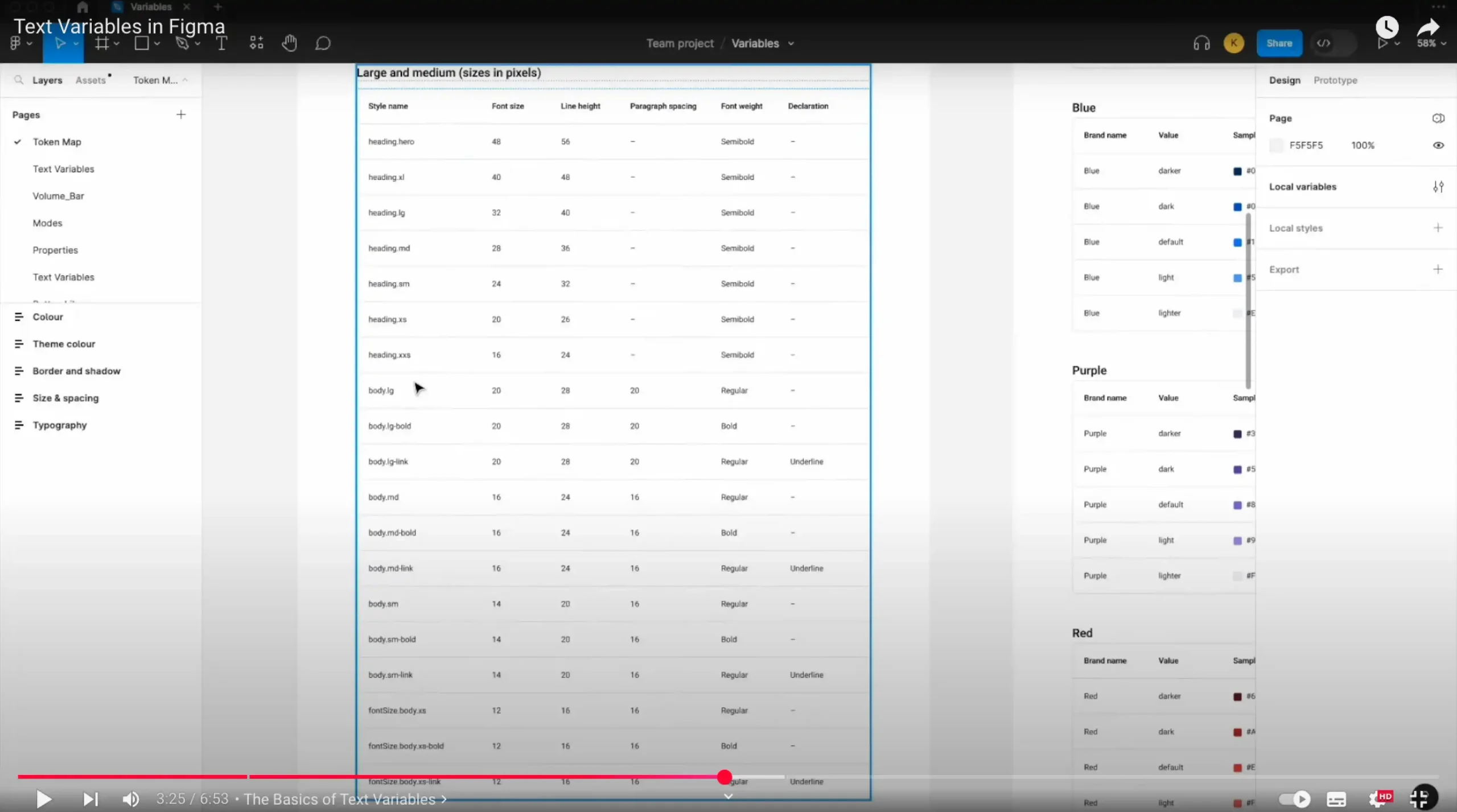The height and width of the screenshot is (812, 1457).
Task: Select the Hand tool
Action: coord(289,43)
